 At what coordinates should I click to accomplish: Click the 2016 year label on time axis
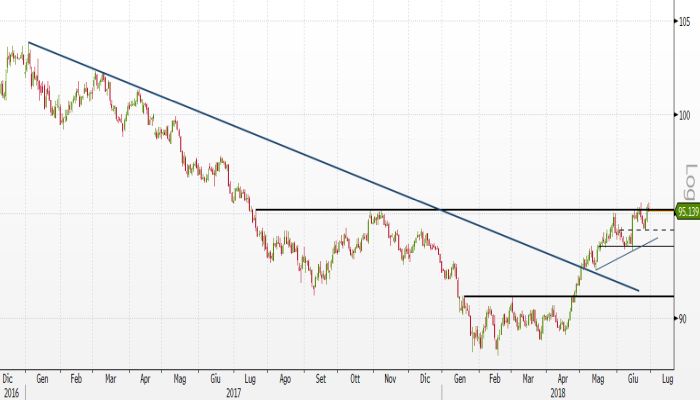(9, 393)
